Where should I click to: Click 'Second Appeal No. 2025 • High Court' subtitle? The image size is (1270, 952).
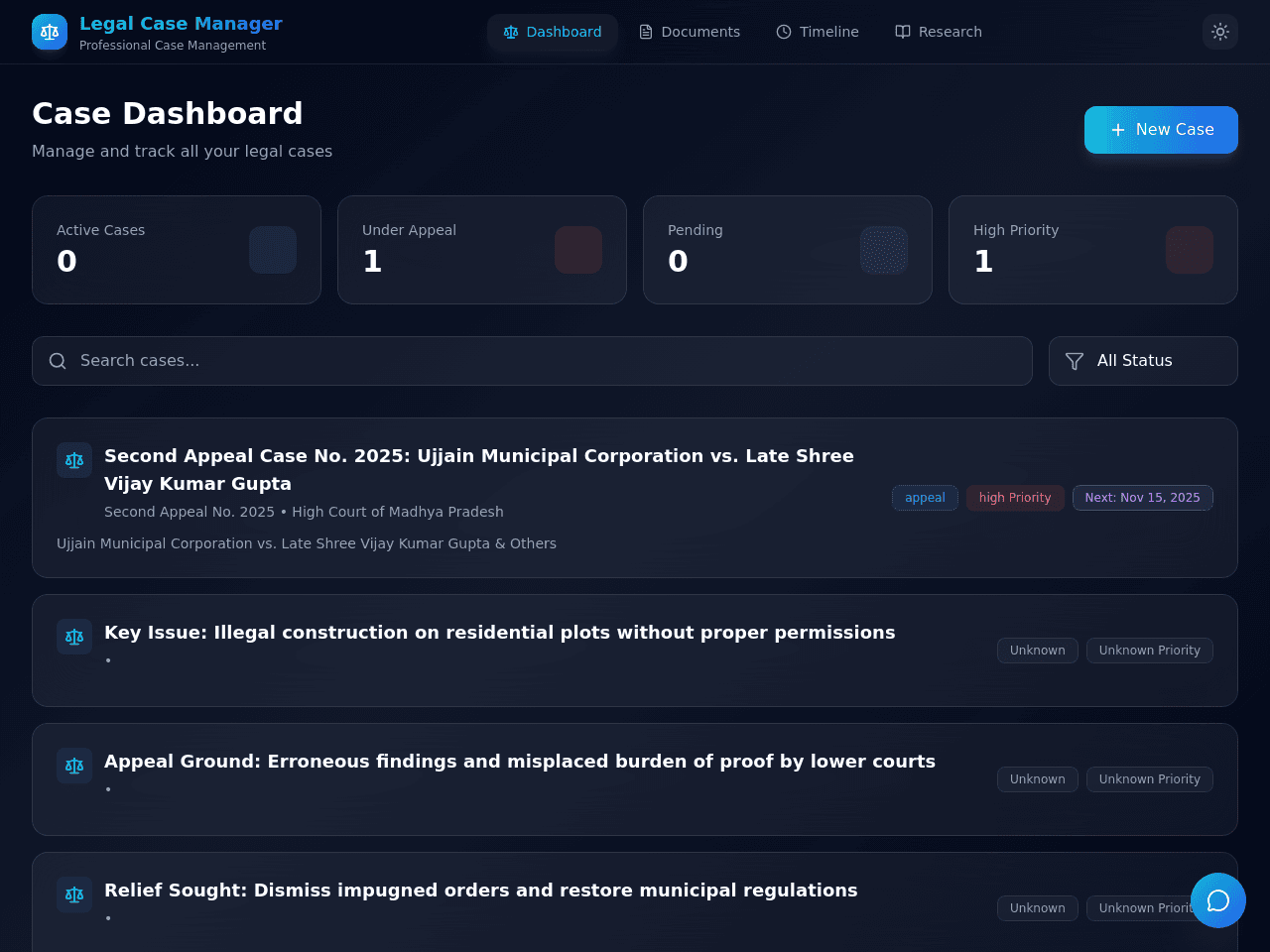304,512
